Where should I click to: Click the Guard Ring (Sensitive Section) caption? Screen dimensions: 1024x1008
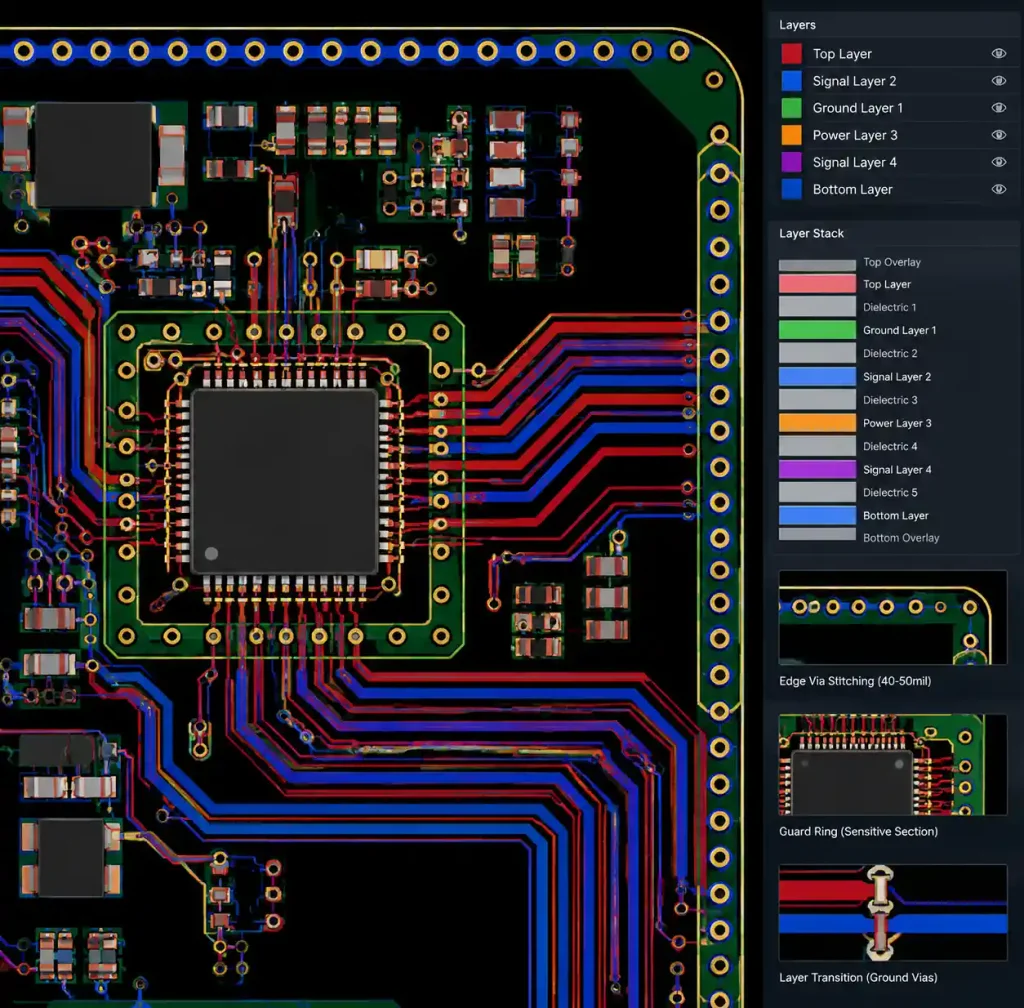[x=858, y=831]
